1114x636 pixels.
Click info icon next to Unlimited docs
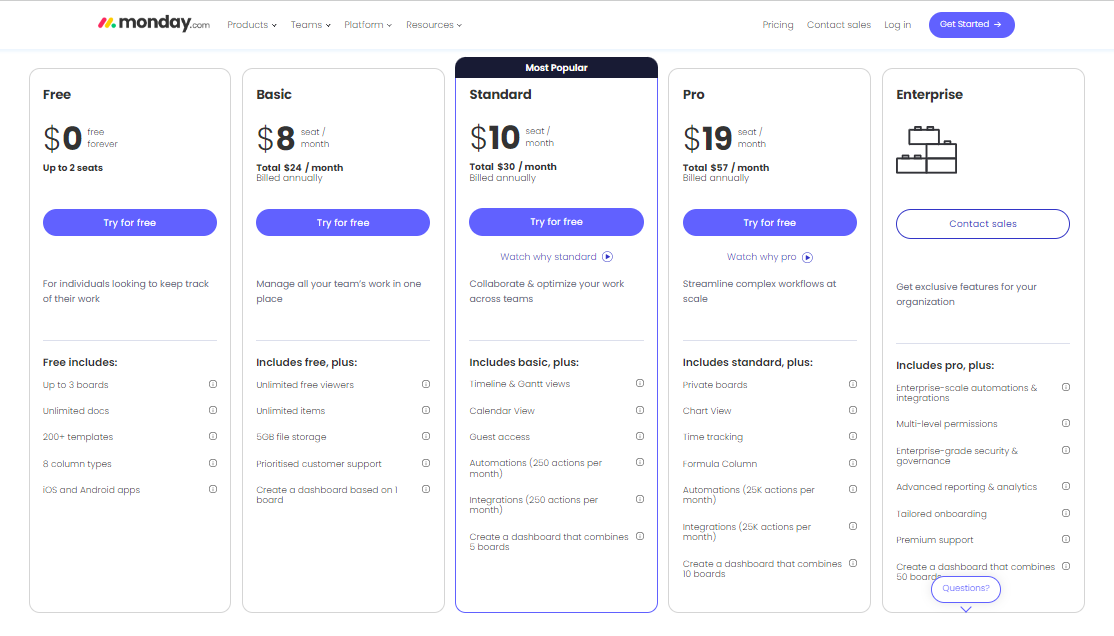pos(213,411)
